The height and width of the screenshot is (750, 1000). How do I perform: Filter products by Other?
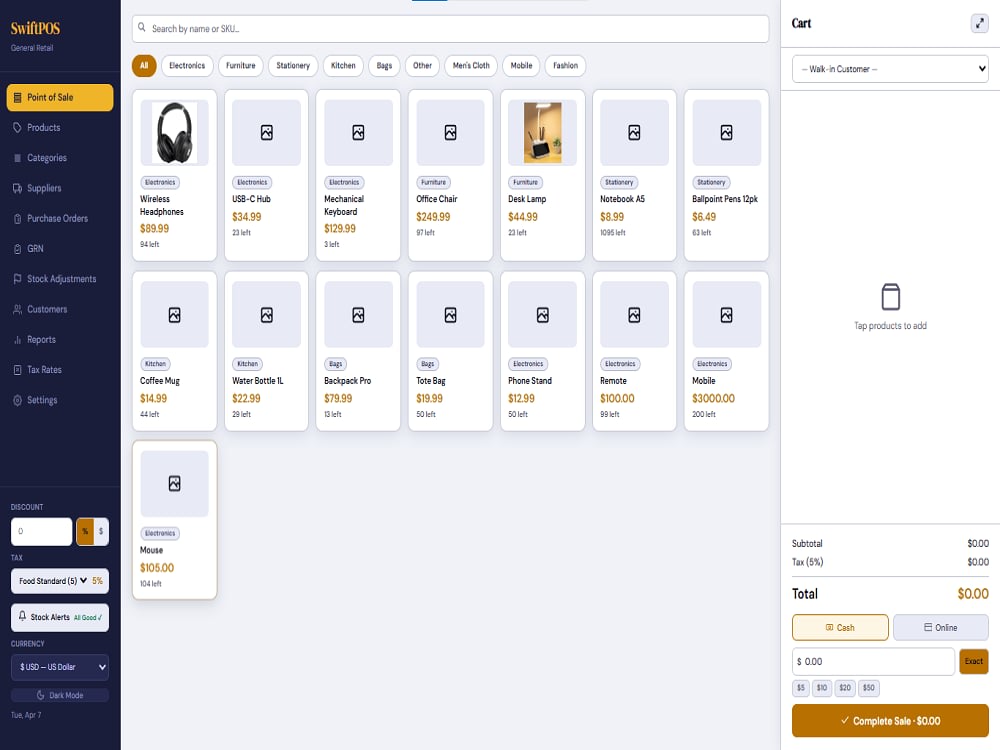(422, 66)
